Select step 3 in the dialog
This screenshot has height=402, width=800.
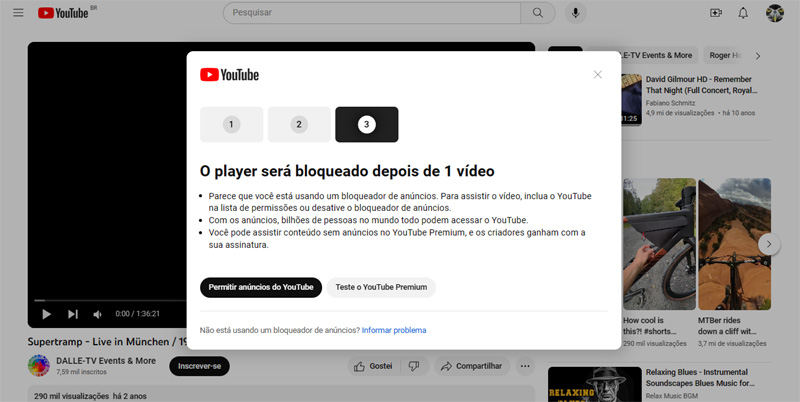tap(366, 124)
